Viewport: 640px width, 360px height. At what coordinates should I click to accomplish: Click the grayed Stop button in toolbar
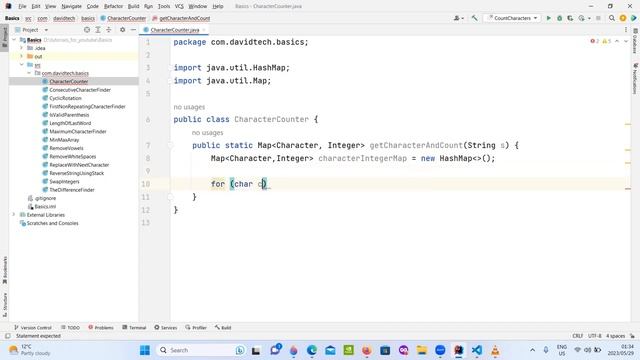(598, 18)
